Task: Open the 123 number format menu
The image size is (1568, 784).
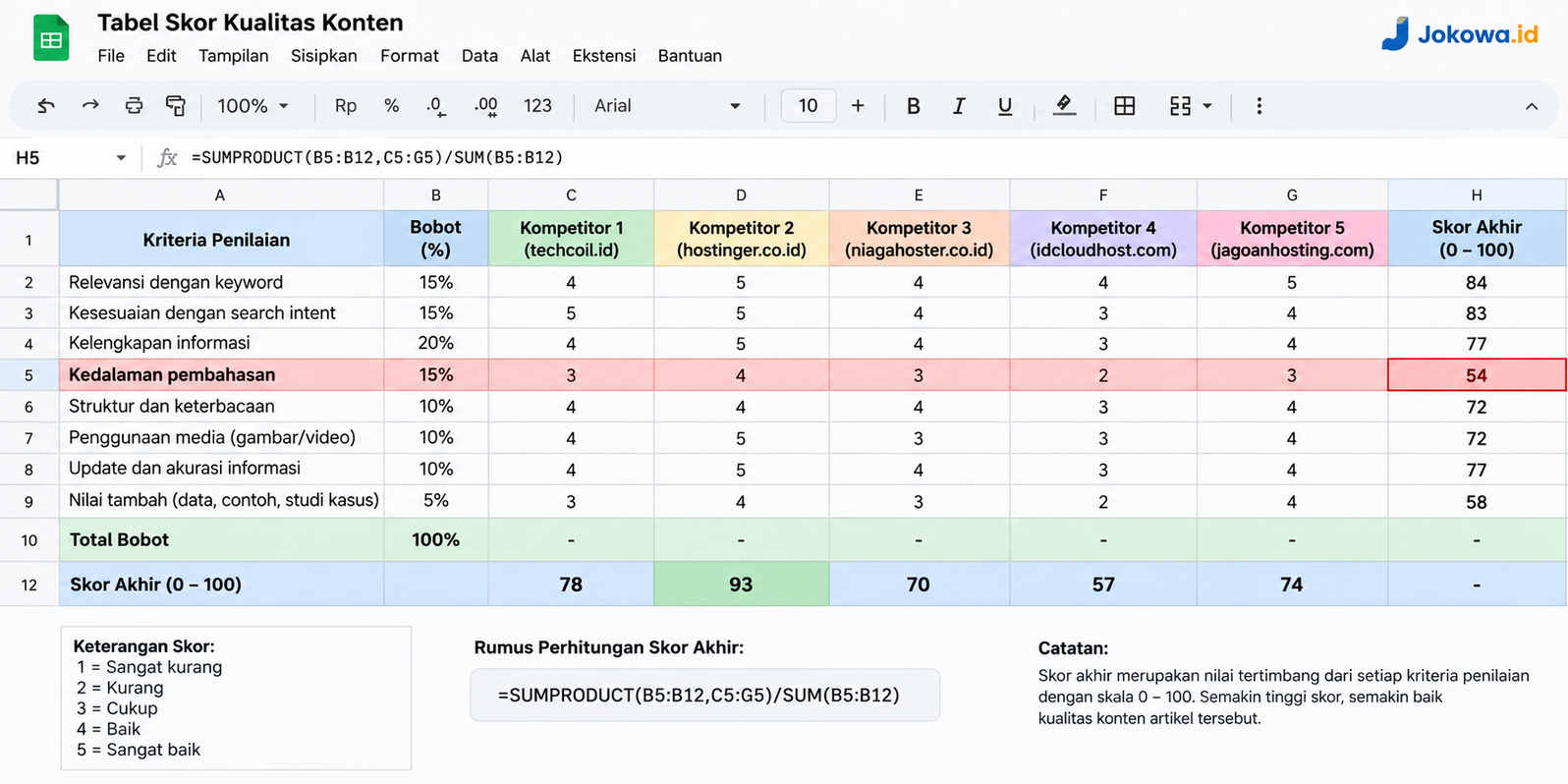Action: [x=537, y=106]
